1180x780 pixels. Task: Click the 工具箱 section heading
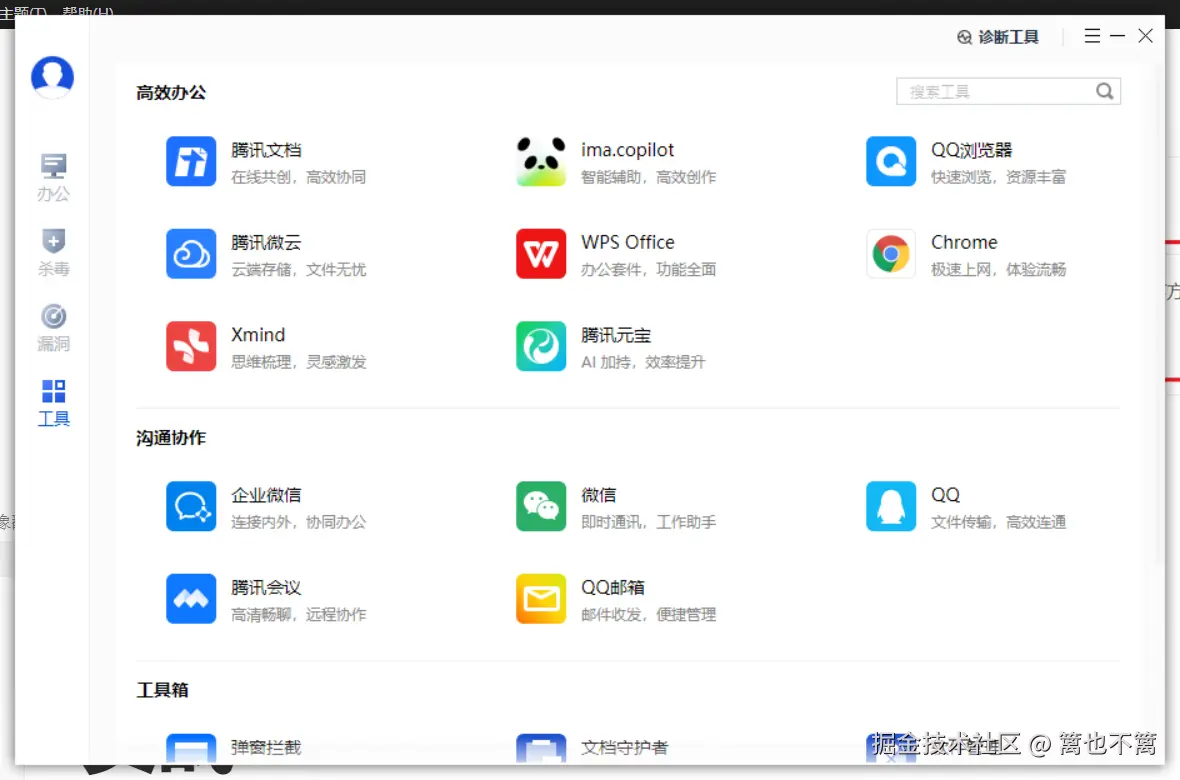click(x=163, y=690)
